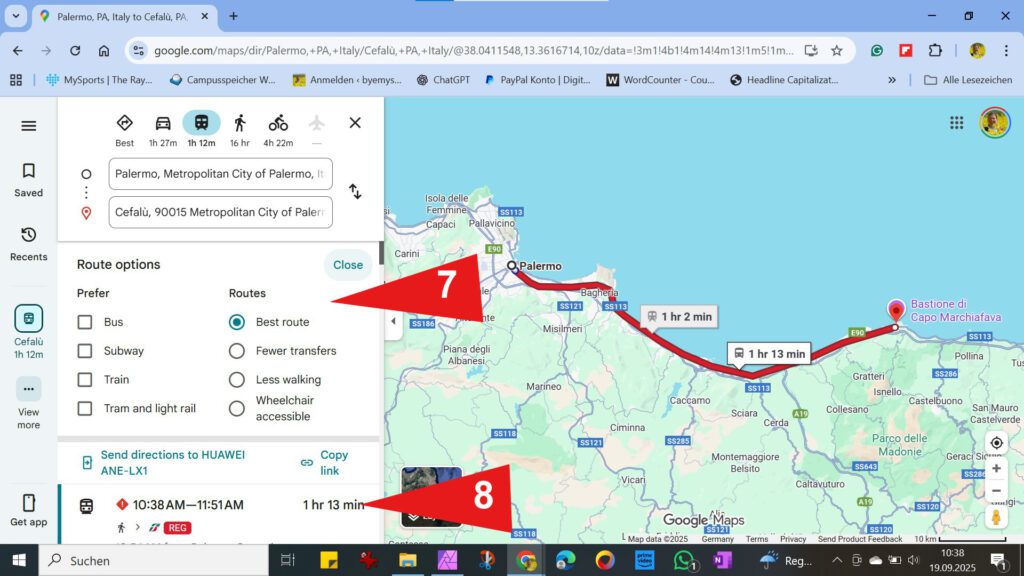Image resolution: width=1024 pixels, height=576 pixels.
Task: Show more options in browser toolbar menu
Action: pos(1006,49)
